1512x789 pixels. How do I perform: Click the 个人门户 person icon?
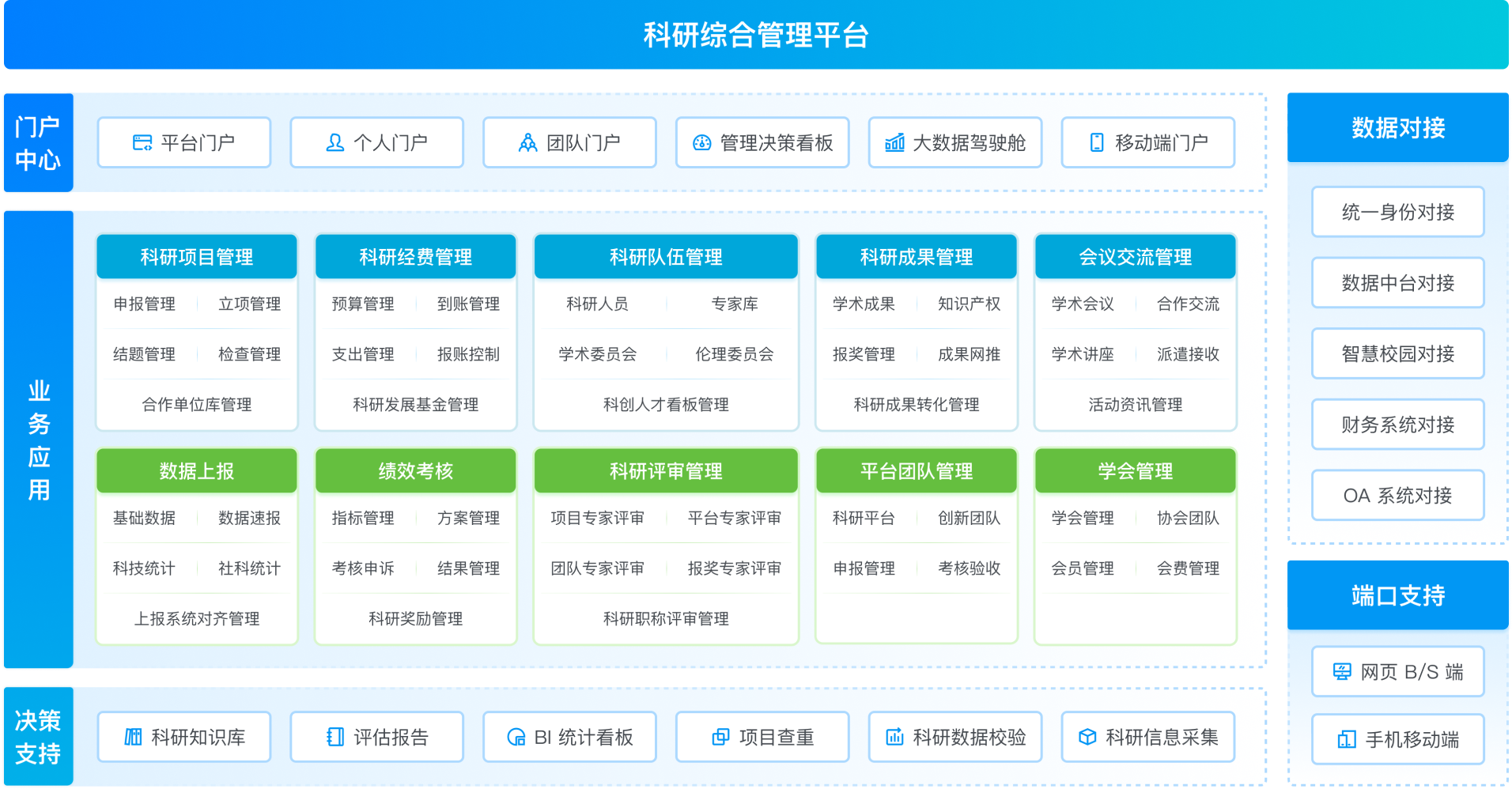(x=335, y=143)
